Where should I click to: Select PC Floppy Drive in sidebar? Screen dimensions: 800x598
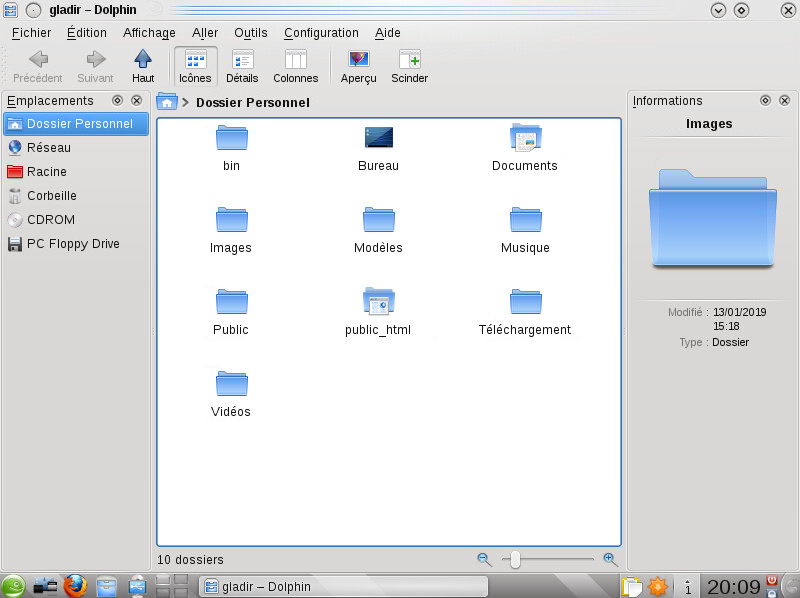(x=72, y=244)
